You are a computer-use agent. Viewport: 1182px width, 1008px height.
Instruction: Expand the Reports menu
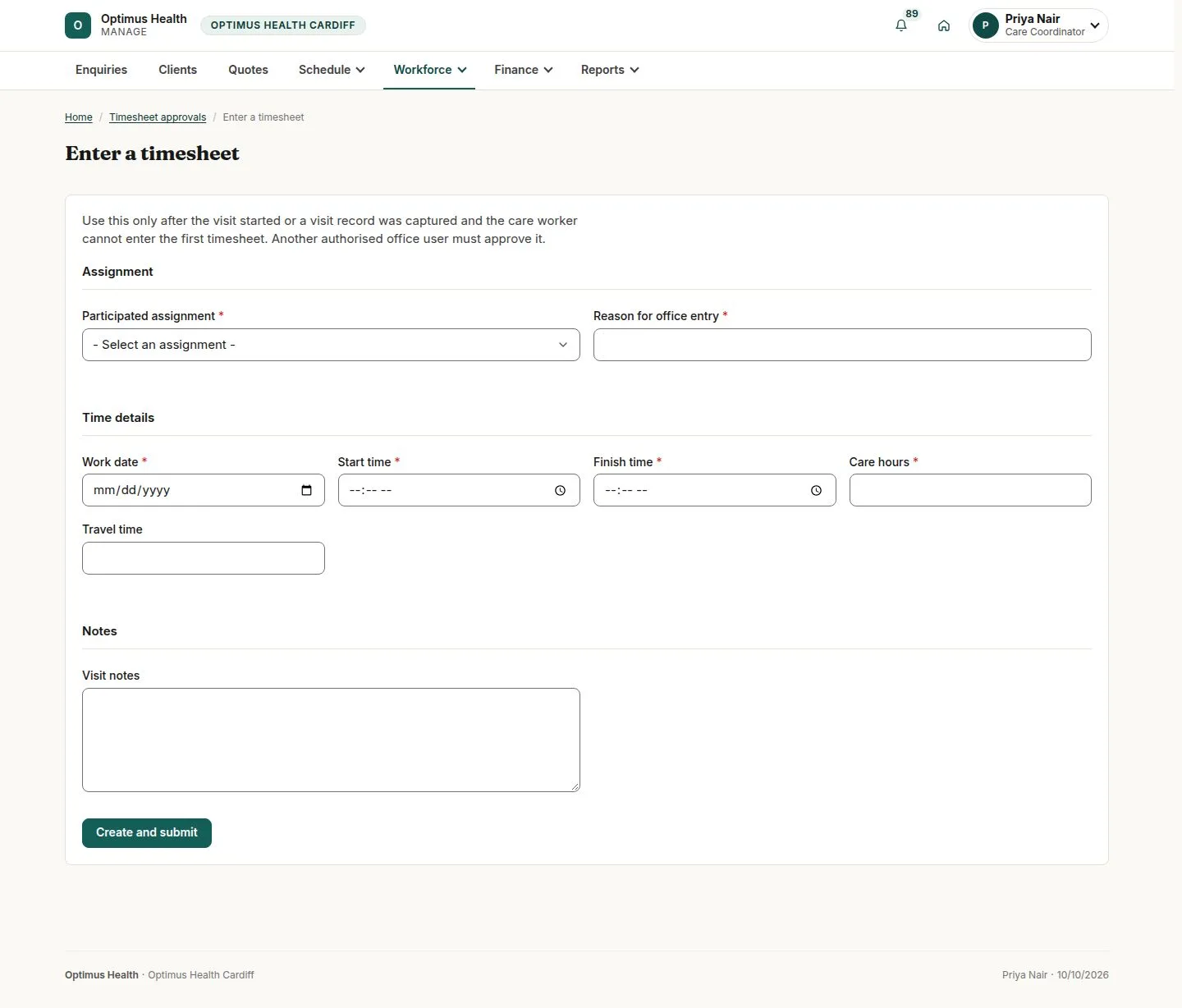click(609, 70)
